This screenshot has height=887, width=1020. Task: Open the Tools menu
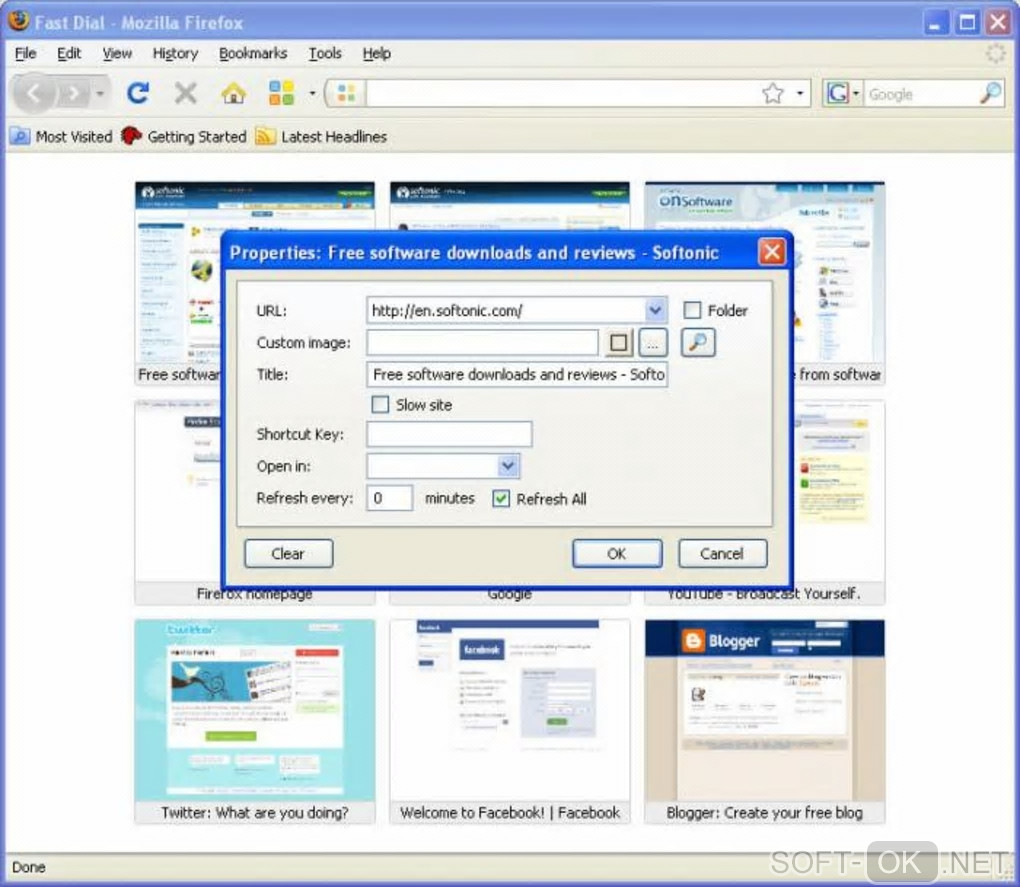point(325,53)
